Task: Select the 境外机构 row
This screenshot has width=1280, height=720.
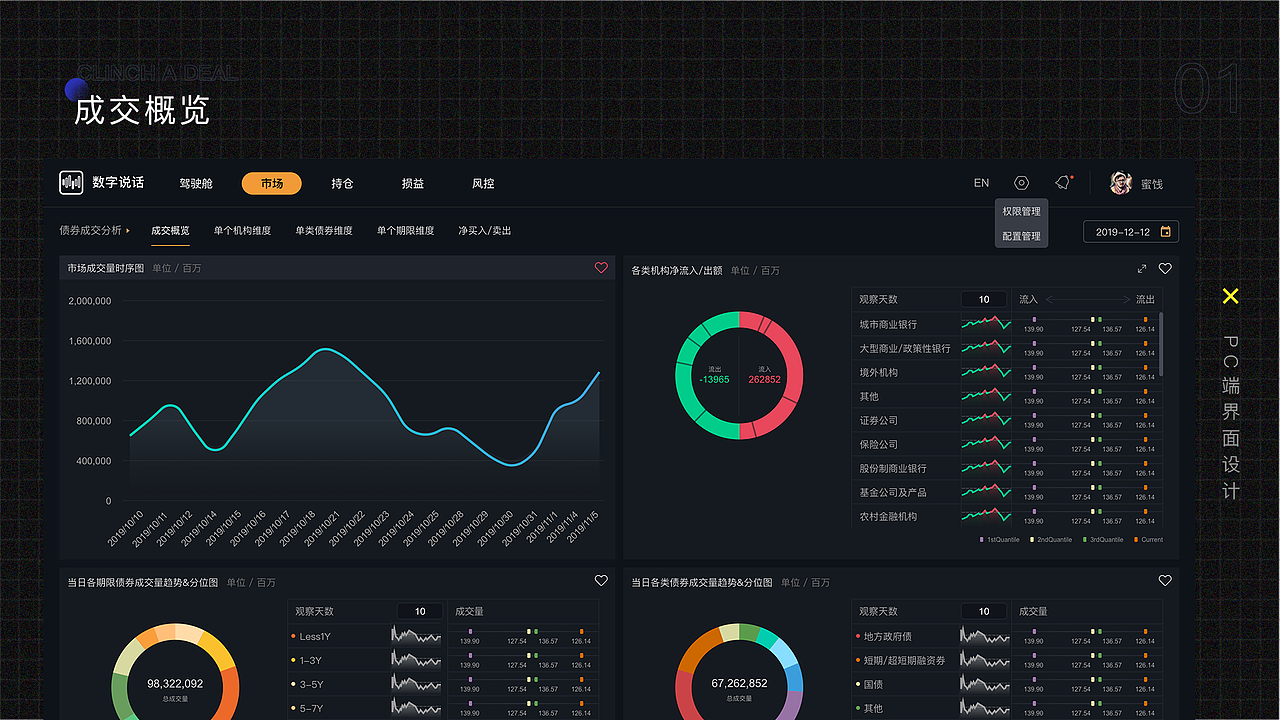Action: click(1007, 372)
